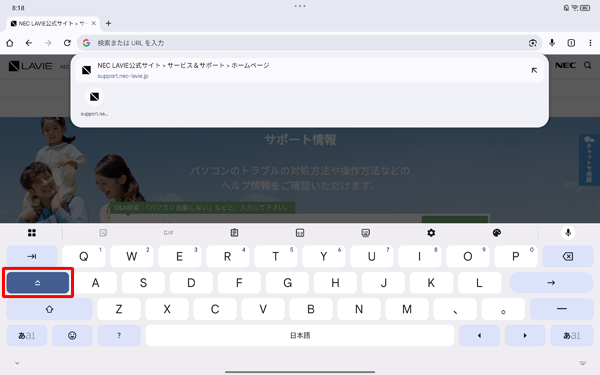
Task: Tap the Q key
Action: click(83, 256)
